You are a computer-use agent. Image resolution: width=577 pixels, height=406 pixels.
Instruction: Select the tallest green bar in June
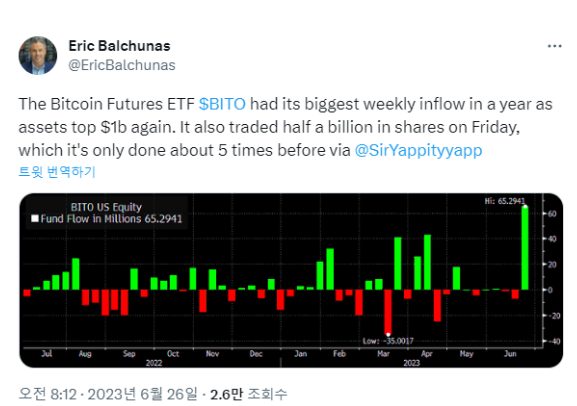point(525,248)
